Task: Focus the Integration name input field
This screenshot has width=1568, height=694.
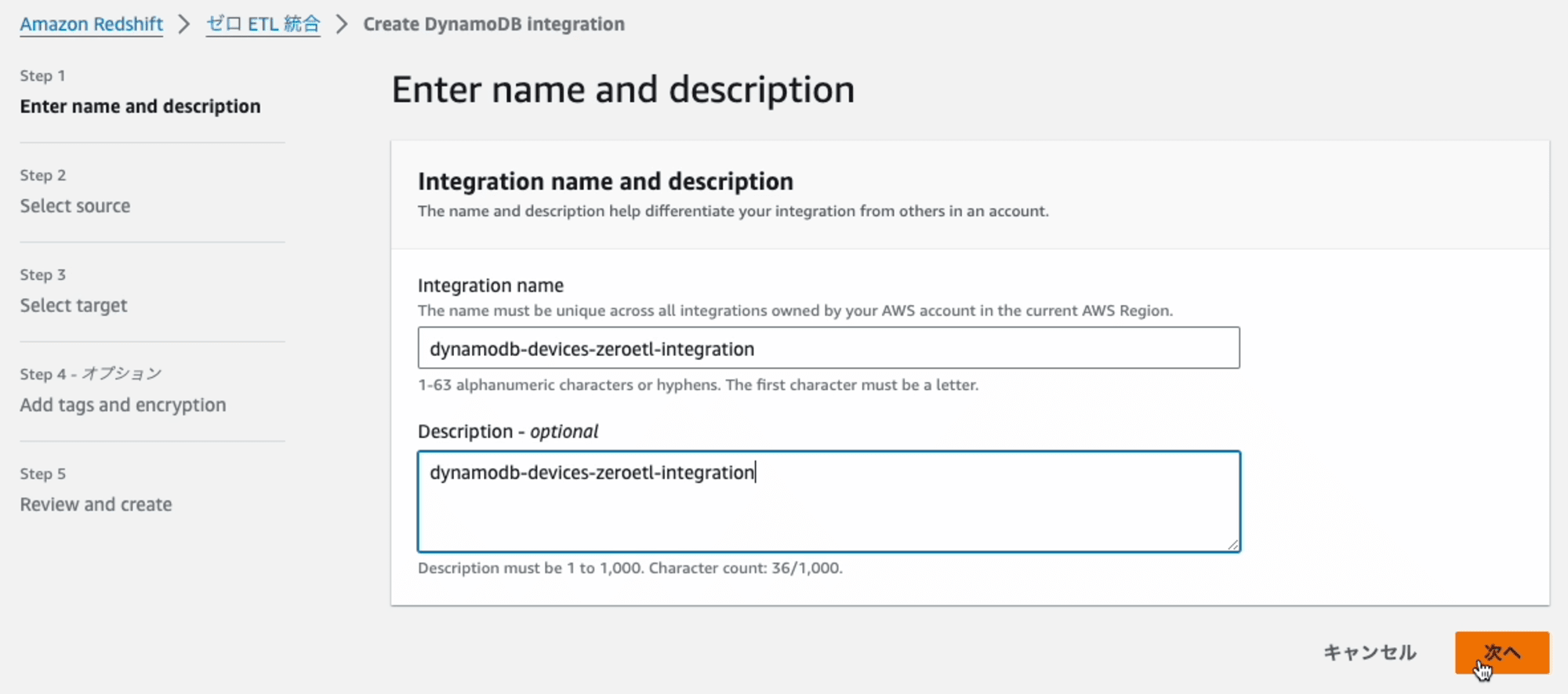Action: pos(829,348)
